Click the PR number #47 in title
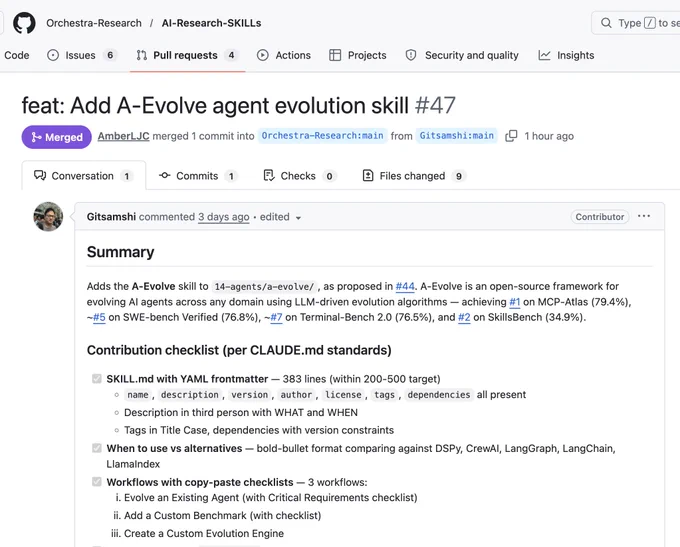Viewport: 680px width, 547px height. pos(435,105)
